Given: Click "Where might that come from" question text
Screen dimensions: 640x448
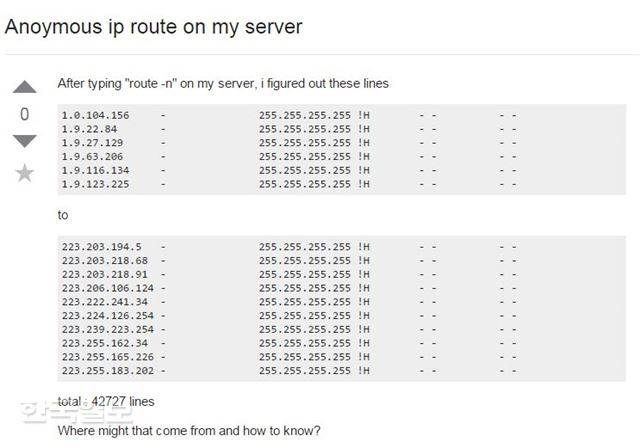Looking at the screenshot, I should coord(189,431).
